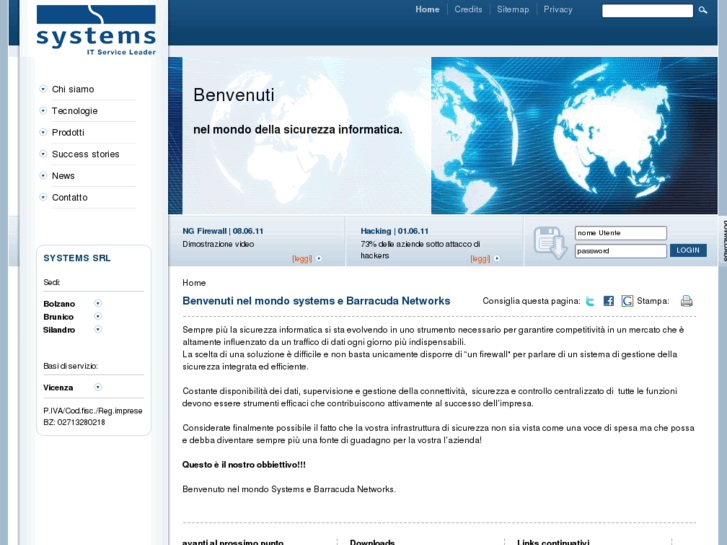Open Hacking 01.06.11 headline
Viewport: 727px width, 545px height.
point(395,231)
